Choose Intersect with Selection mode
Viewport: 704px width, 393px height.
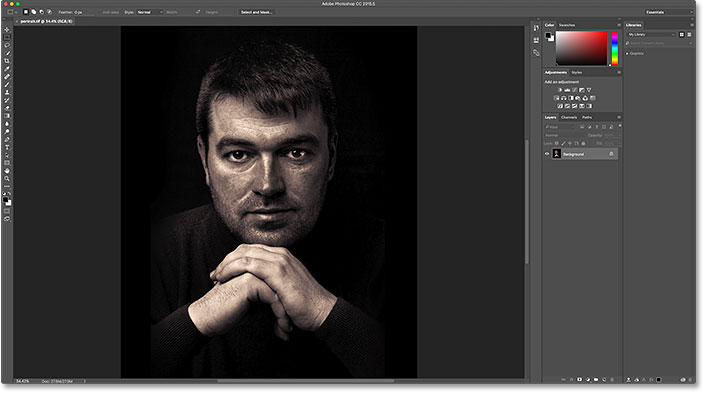pos(49,12)
